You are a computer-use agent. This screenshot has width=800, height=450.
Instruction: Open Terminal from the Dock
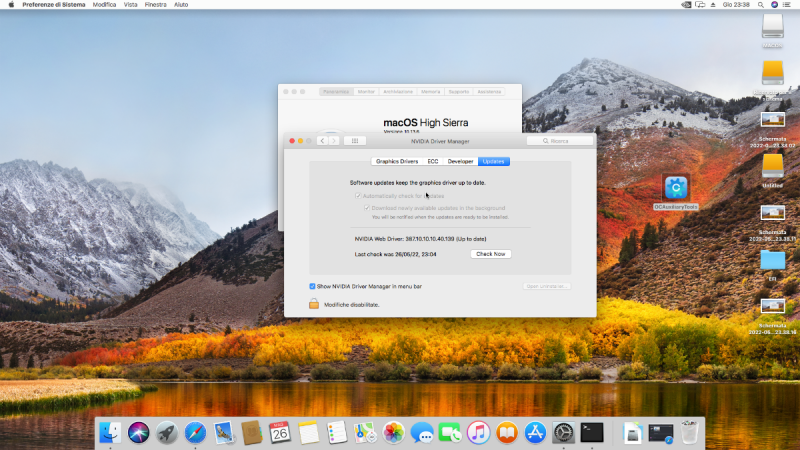pos(592,432)
